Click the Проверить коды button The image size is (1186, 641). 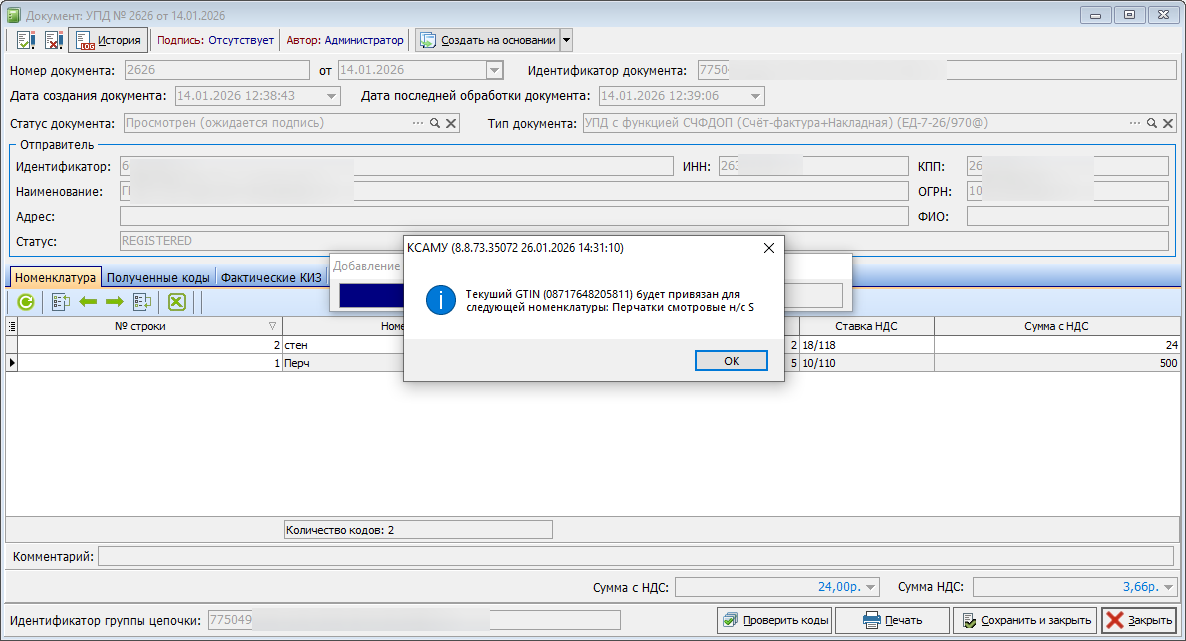point(774,620)
